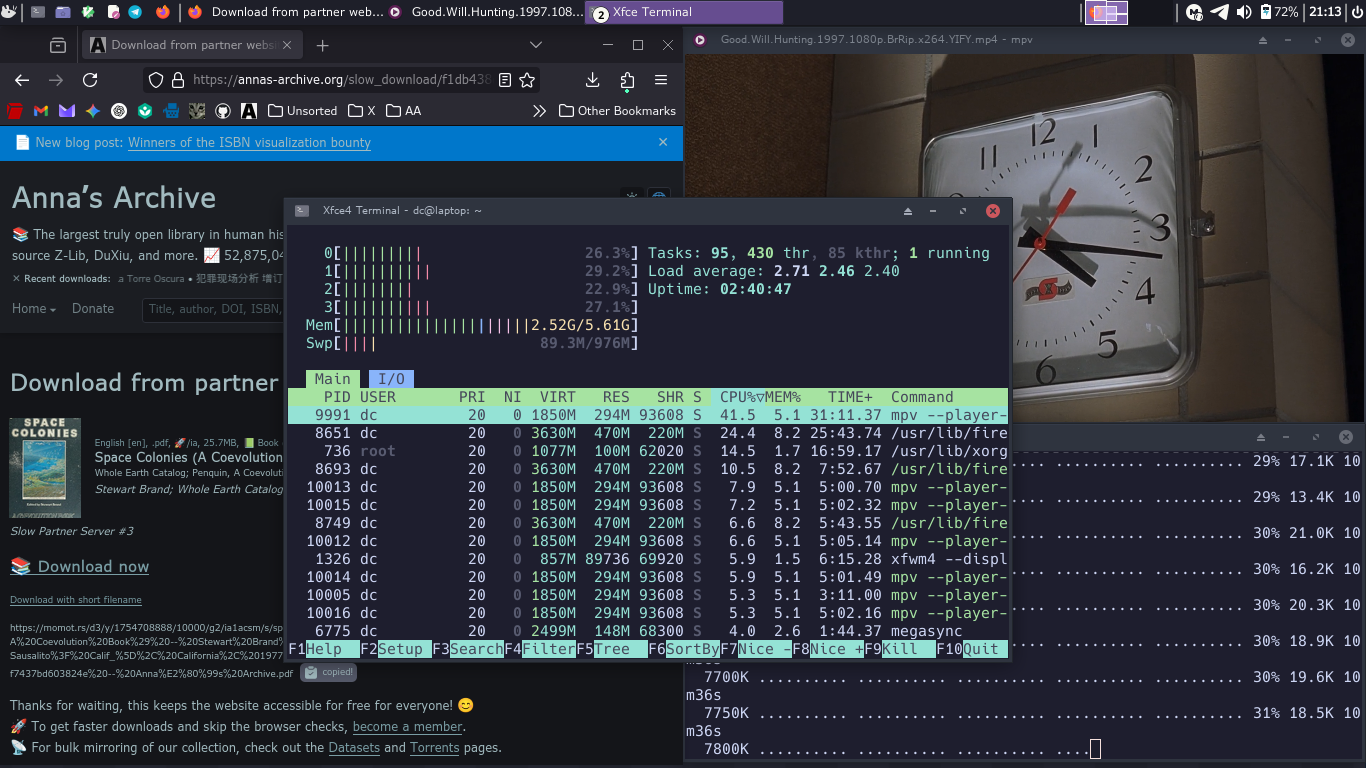Select the megasync process row
This screenshot has height=768, width=1366.
tap(648, 631)
